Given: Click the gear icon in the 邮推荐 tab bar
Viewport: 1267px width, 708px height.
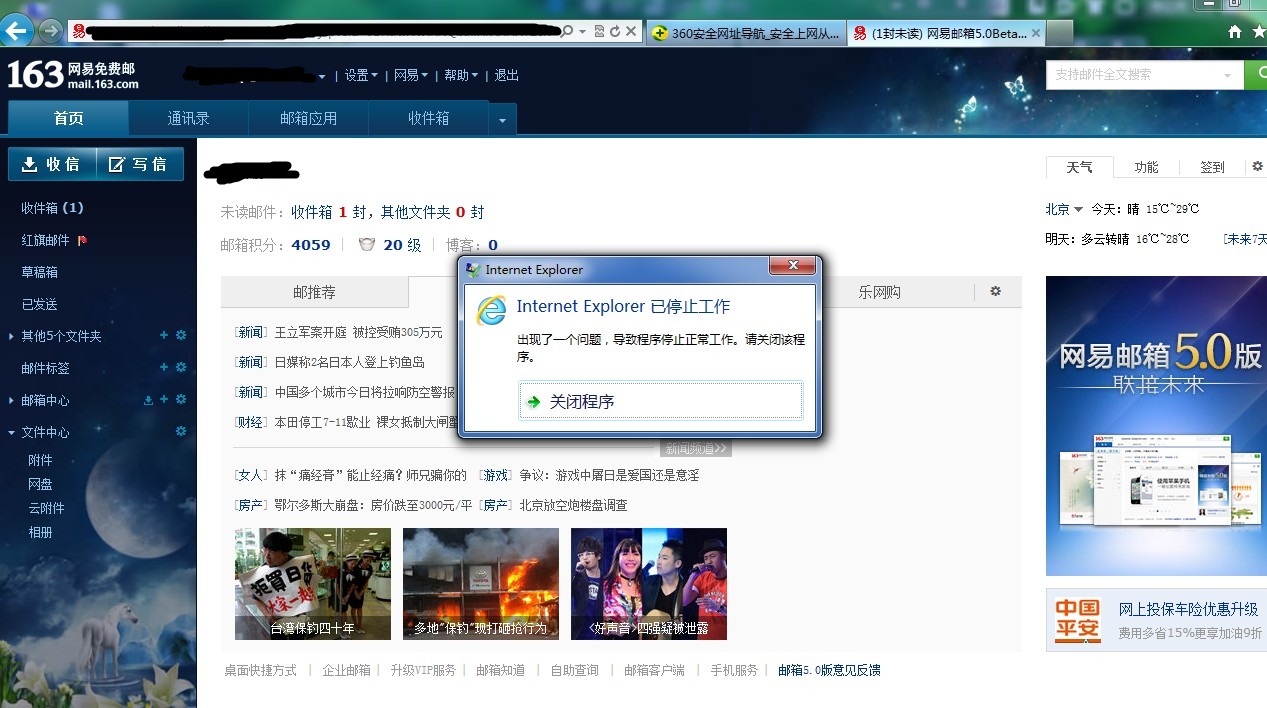Looking at the screenshot, I should 995,291.
